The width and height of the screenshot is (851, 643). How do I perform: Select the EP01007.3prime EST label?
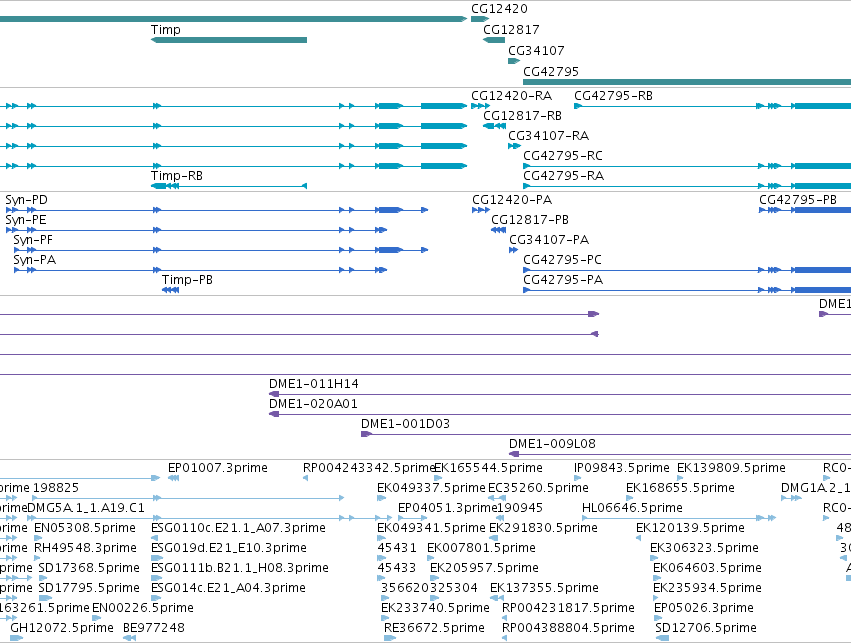[218, 468]
